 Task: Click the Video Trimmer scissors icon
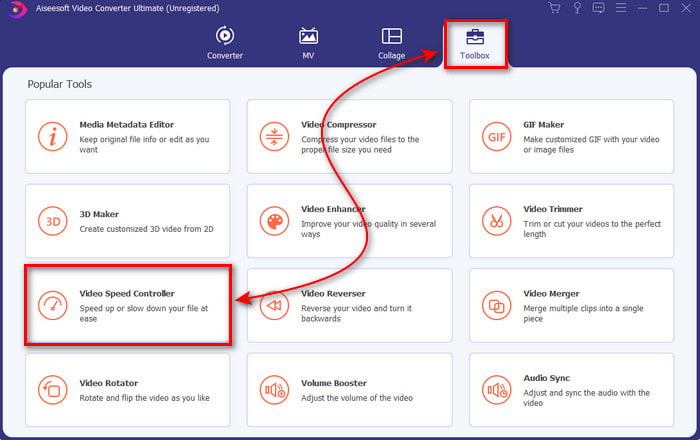[496, 221]
